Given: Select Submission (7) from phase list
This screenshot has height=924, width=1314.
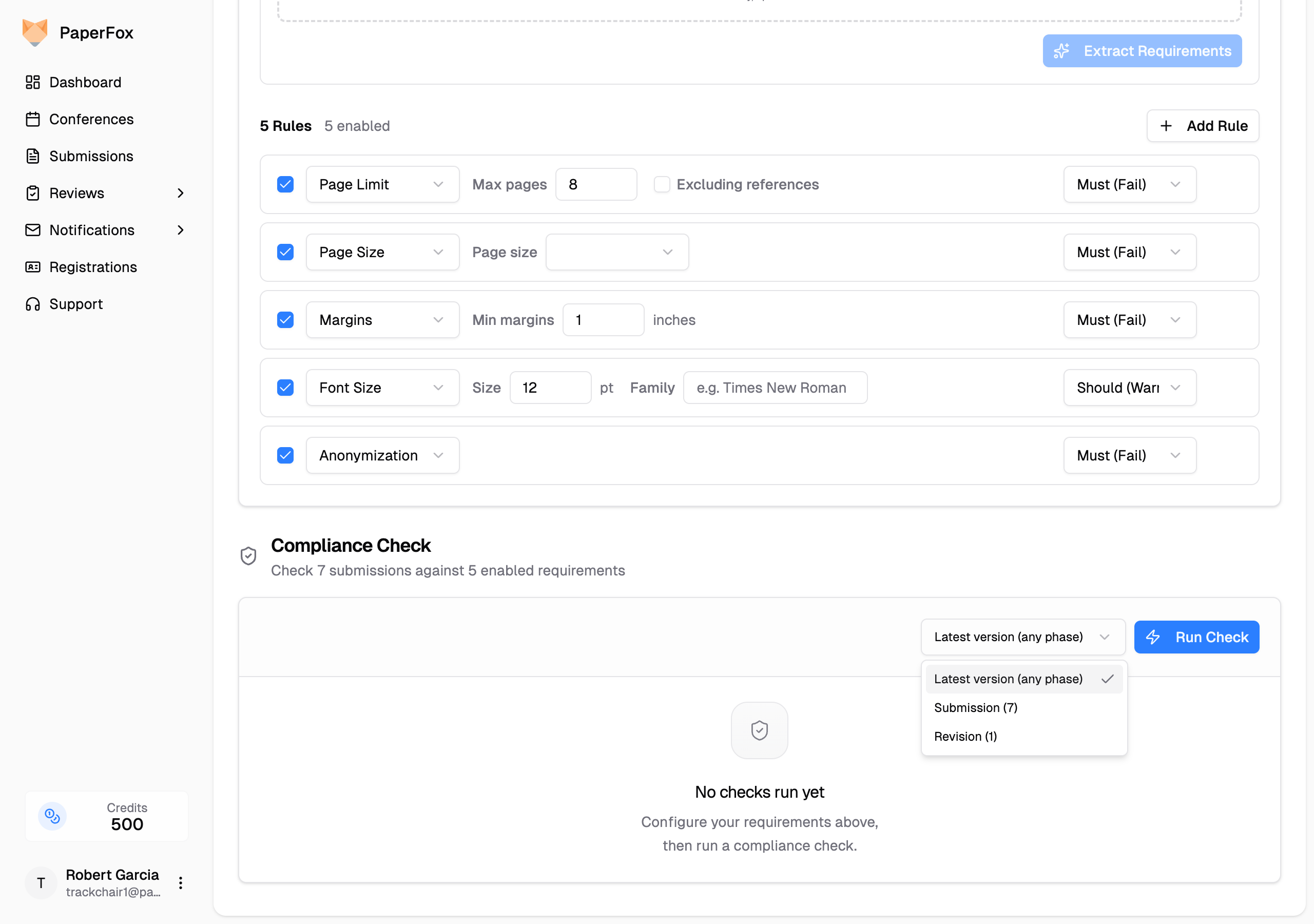Looking at the screenshot, I should (975, 707).
